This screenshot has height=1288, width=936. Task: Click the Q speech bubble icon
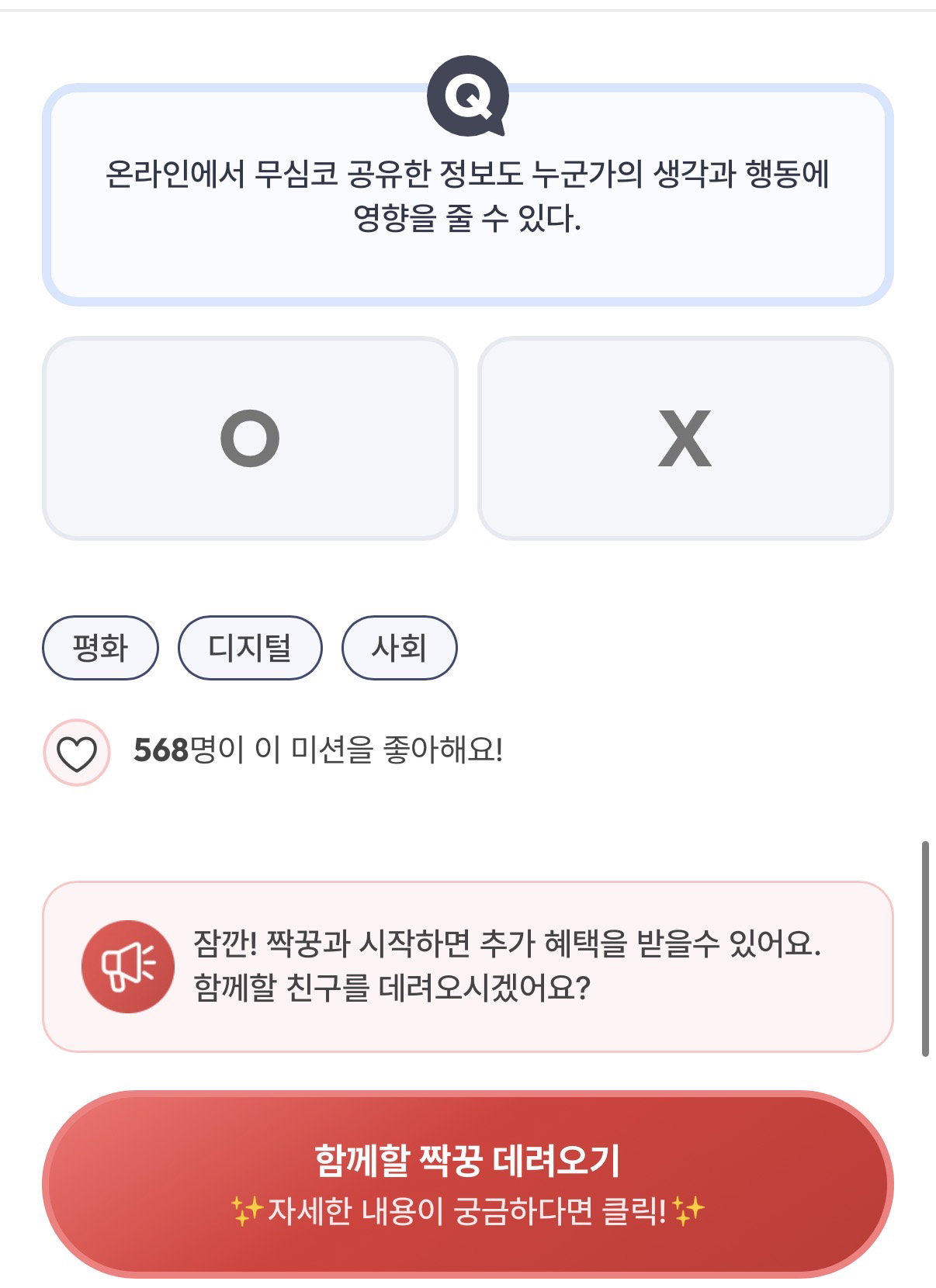click(x=468, y=96)
